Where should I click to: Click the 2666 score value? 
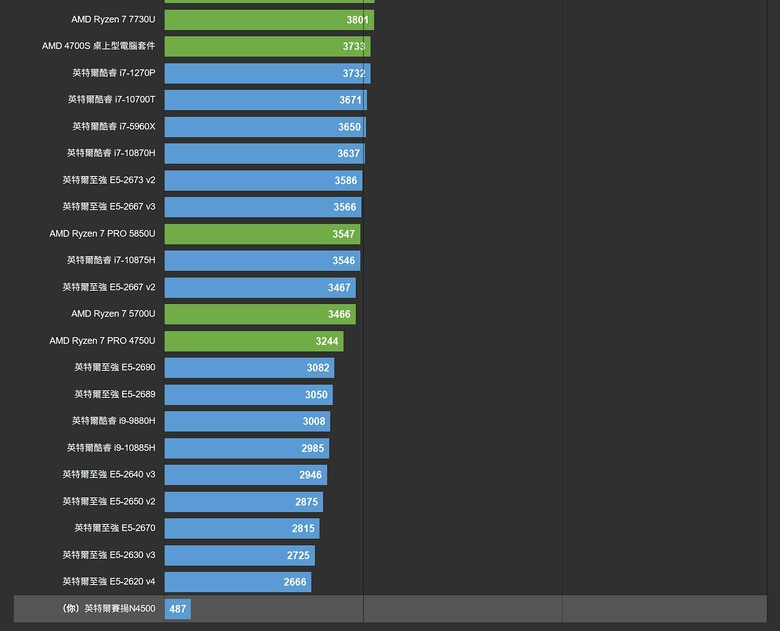point(295,582)
